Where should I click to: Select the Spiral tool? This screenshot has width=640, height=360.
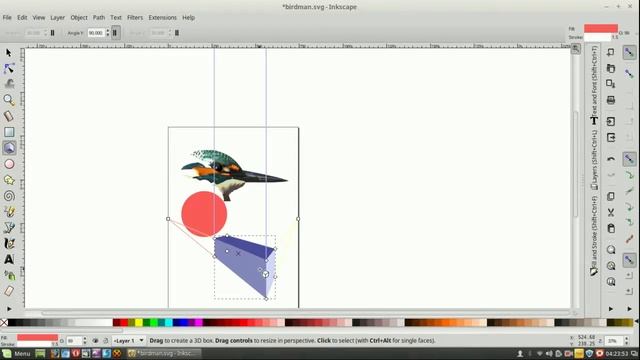coord(9,196)
